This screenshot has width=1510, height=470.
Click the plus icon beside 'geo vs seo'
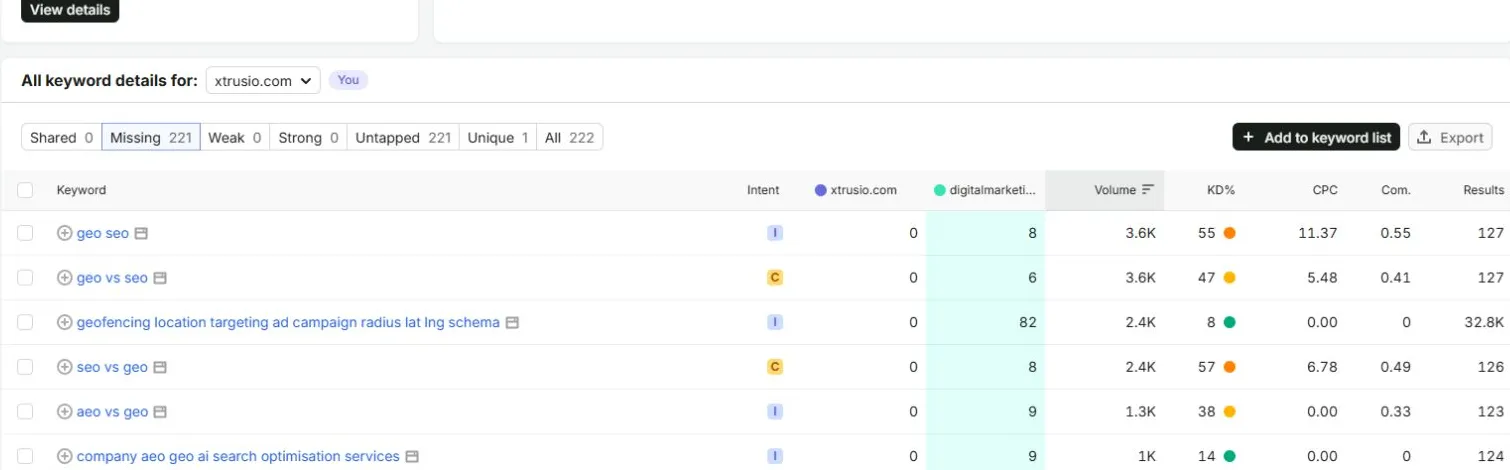(64, 278)
